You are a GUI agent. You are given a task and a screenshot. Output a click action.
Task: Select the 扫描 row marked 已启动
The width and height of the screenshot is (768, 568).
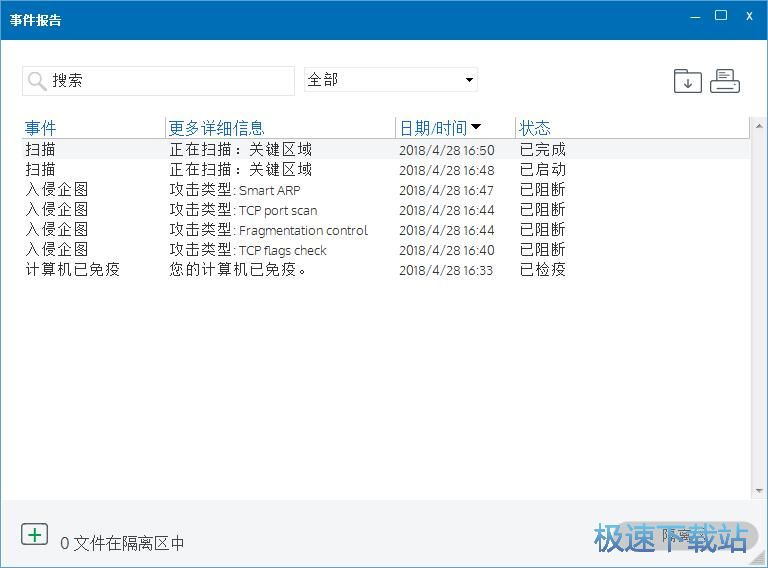point(300,170)
